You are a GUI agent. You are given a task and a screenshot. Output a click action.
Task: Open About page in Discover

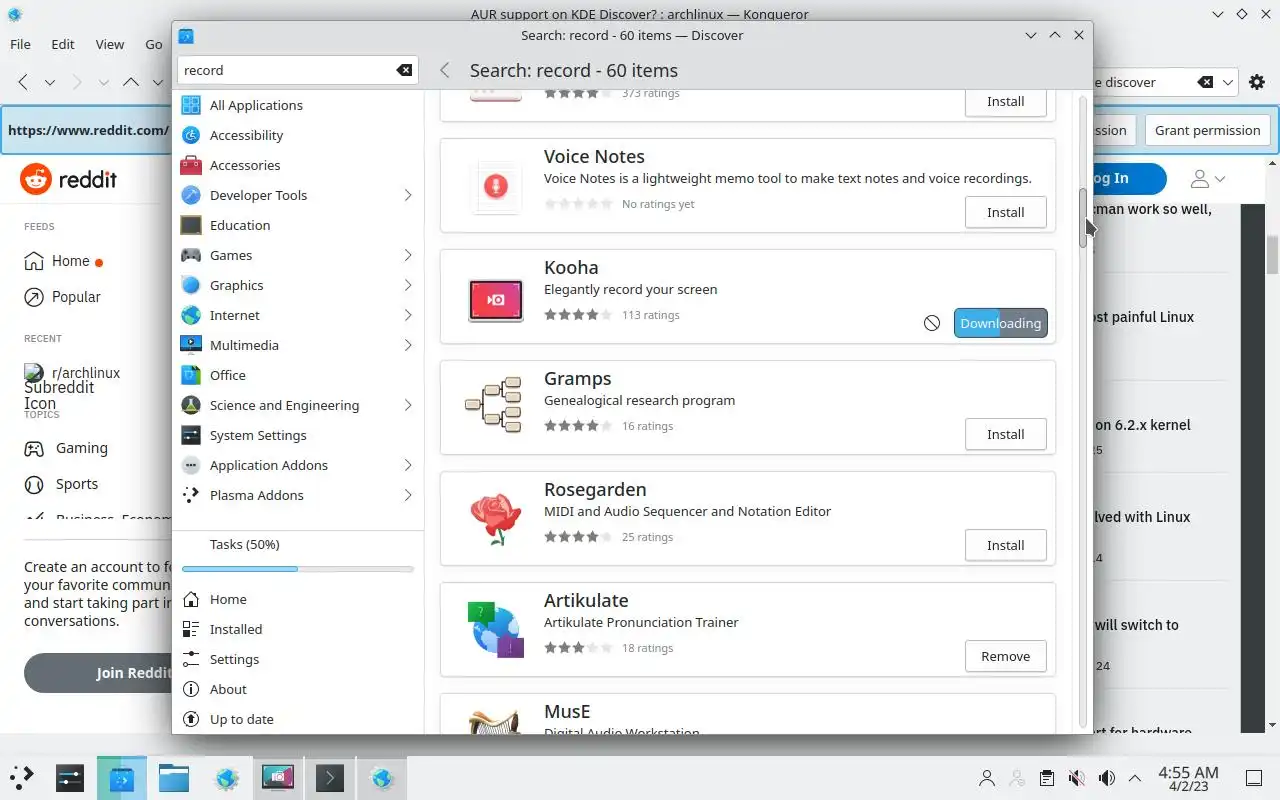[x=298, y=689]
